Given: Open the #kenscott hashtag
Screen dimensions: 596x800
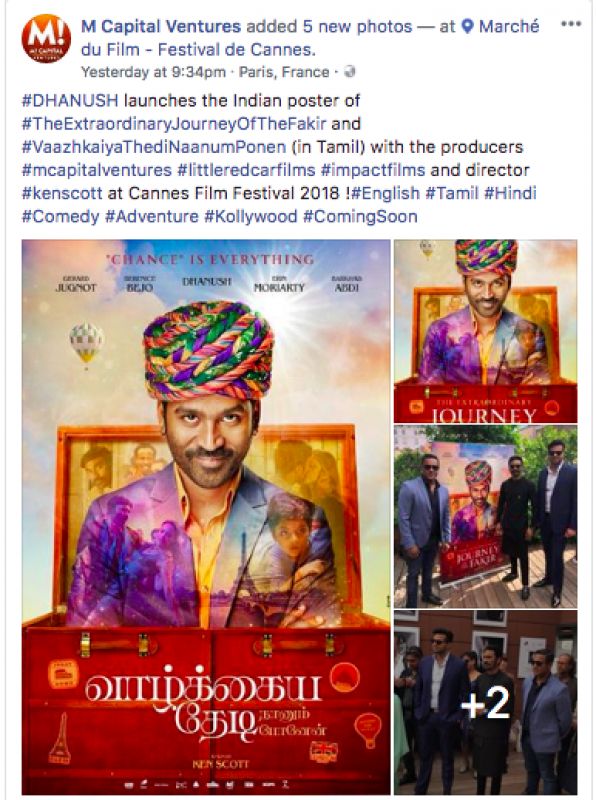Looking at the screenshot, I should (x=62, y=193).
